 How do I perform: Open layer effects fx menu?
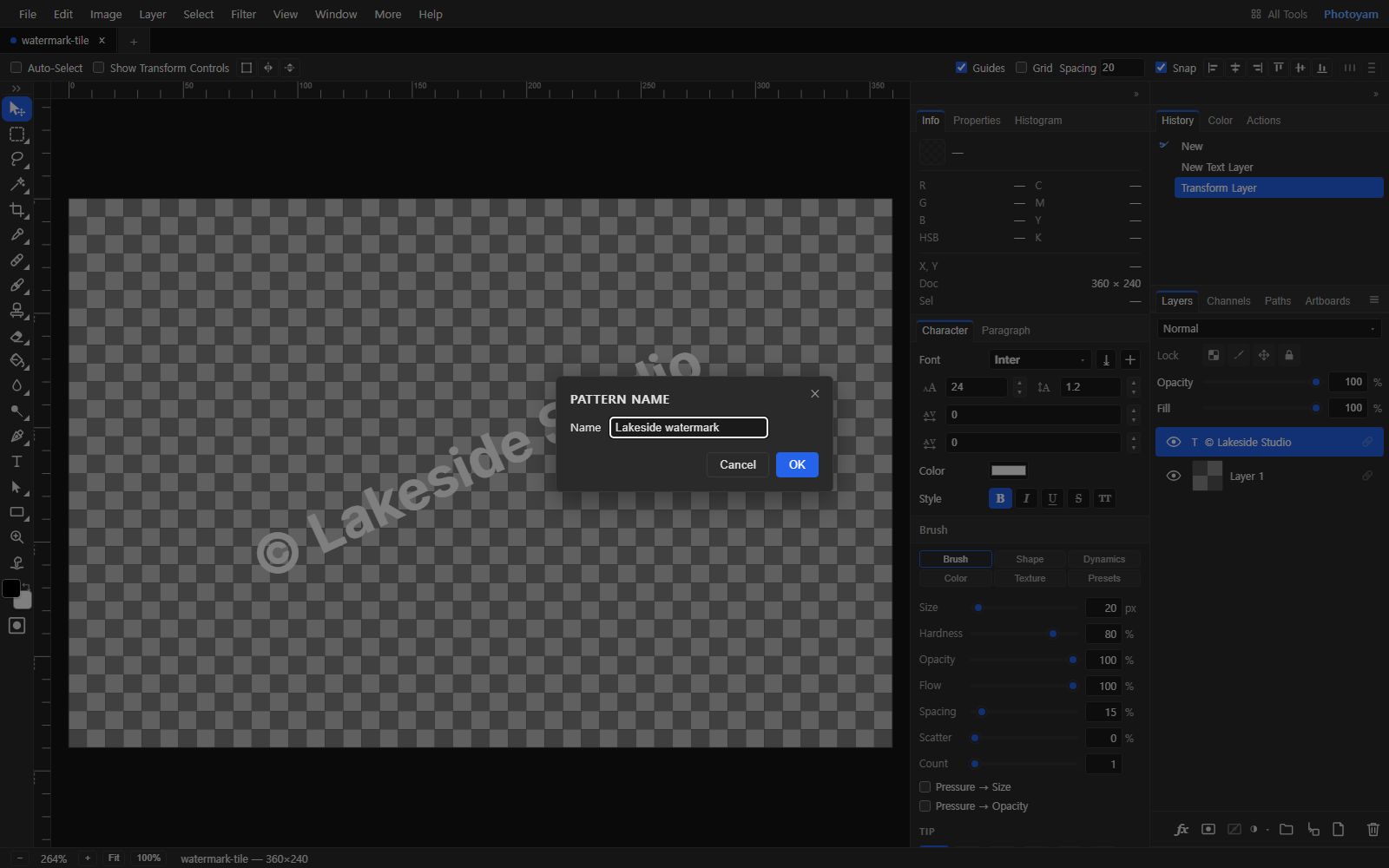[1182, 830]
